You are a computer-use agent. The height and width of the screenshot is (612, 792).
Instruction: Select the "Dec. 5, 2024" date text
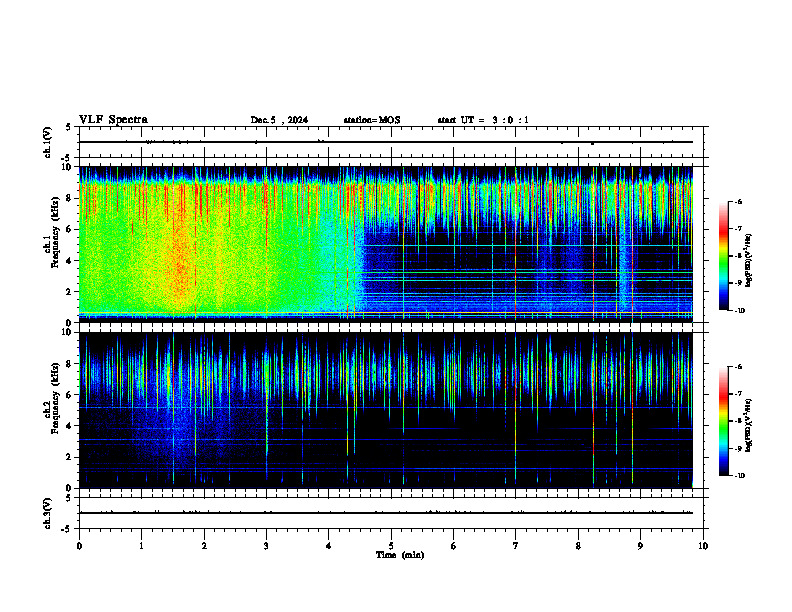point(279,120)
